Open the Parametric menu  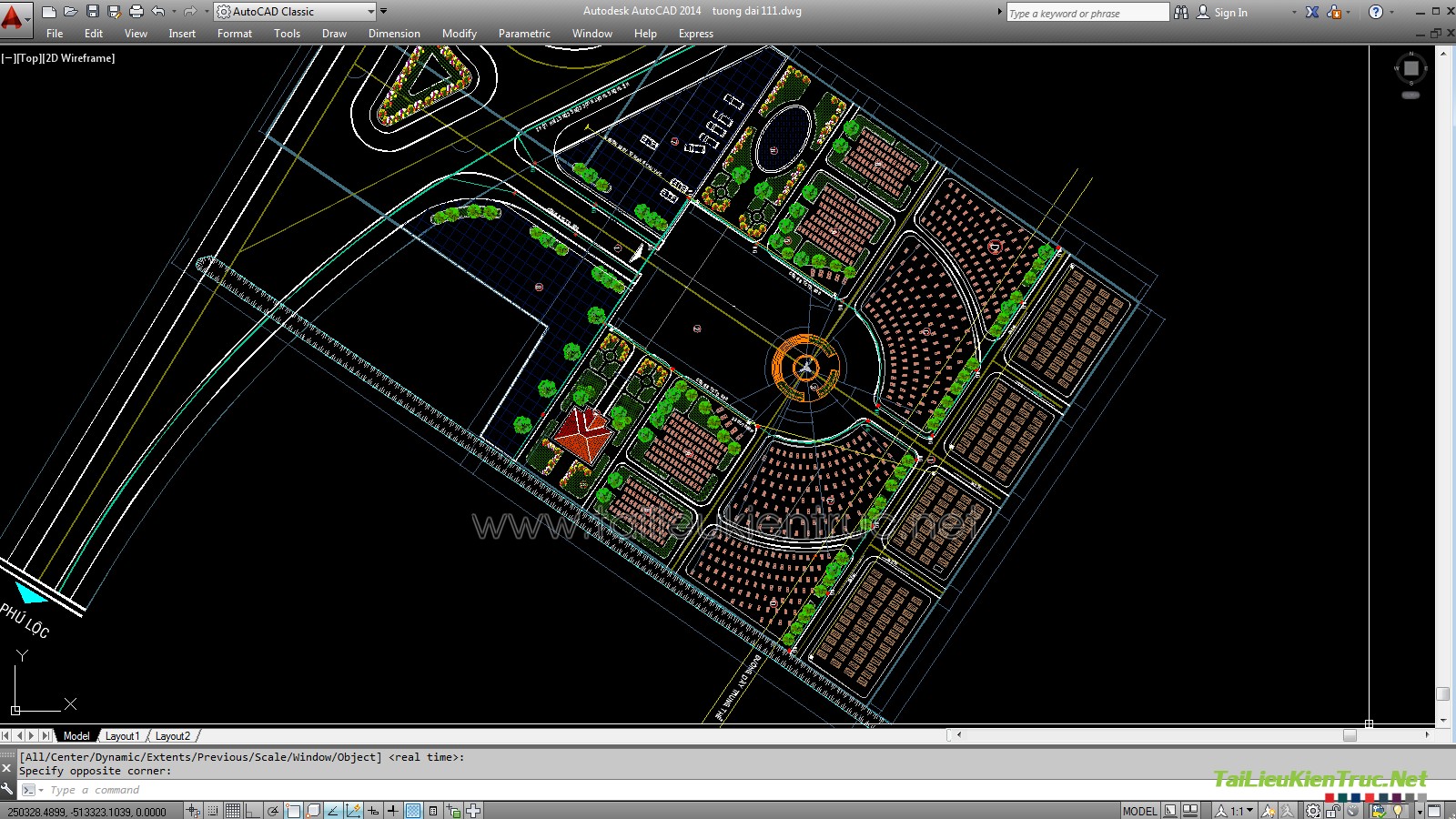tap(524, 34)
